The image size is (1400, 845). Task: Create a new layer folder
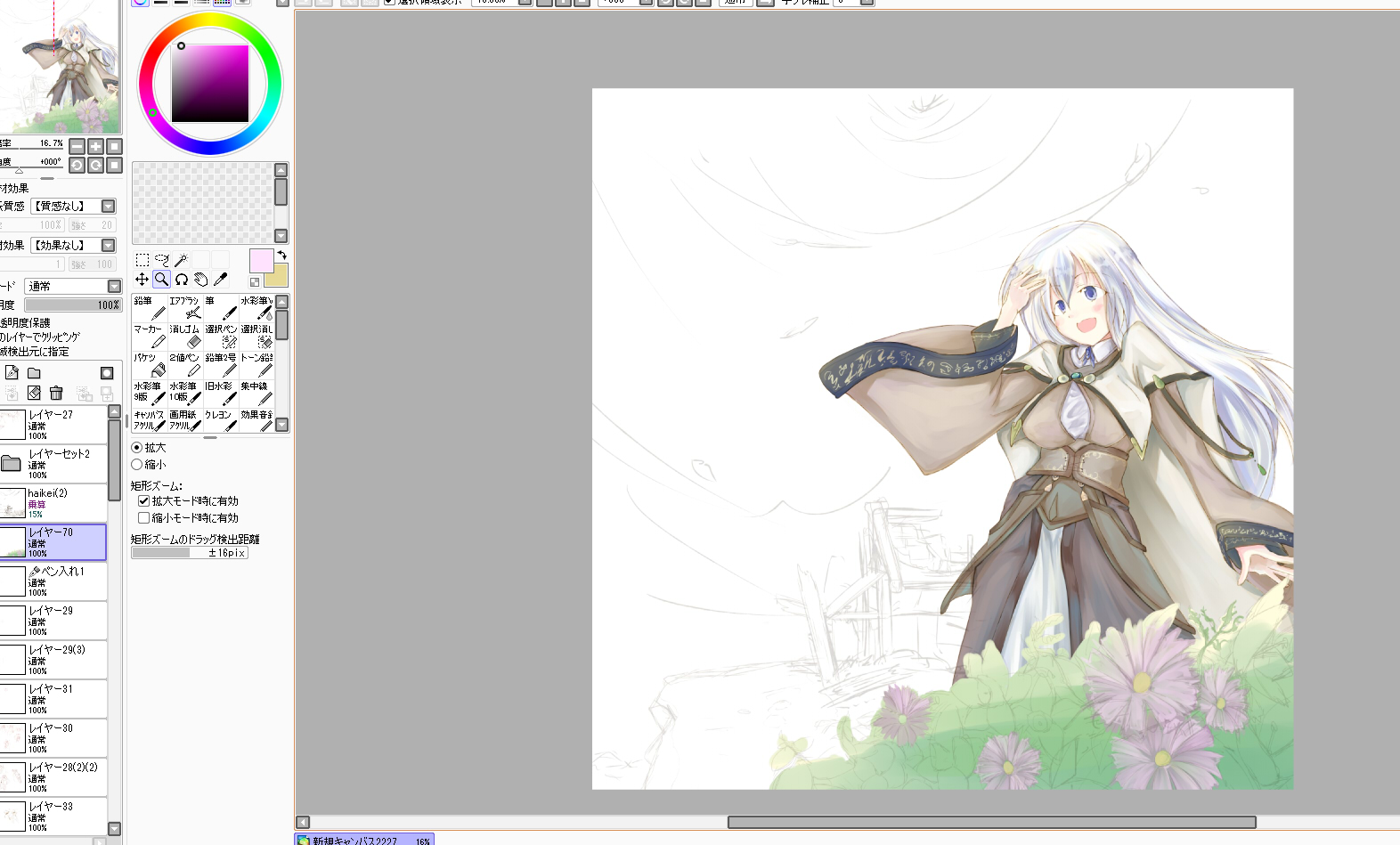coord(34,373)
